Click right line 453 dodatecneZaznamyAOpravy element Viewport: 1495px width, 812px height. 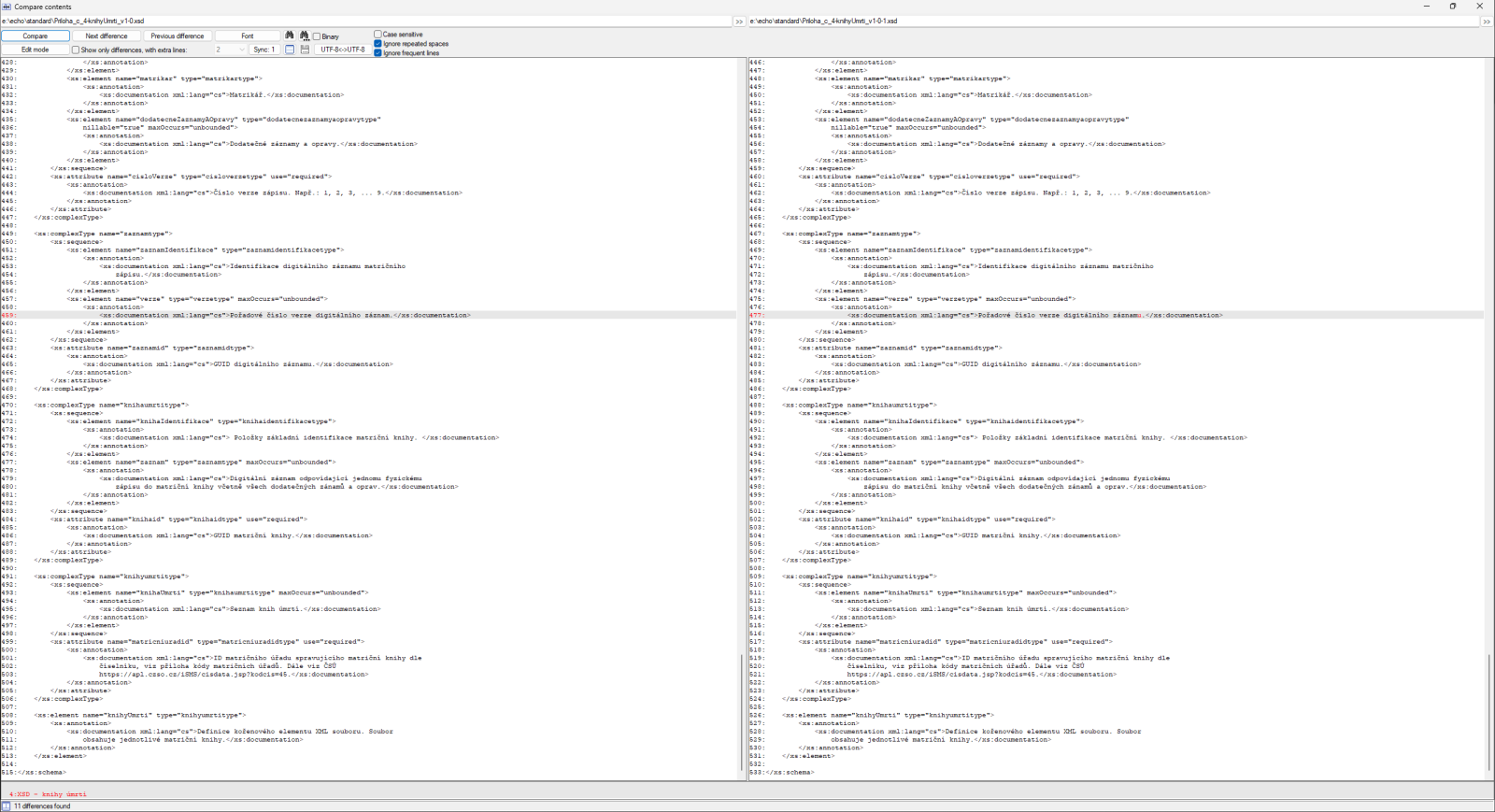click(x=972, y=120)
